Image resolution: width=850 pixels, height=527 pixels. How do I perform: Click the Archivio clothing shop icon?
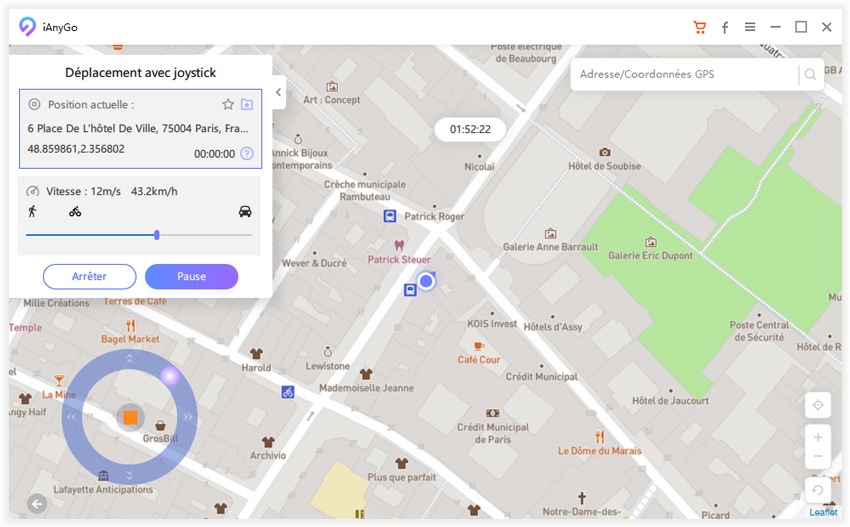pyautogui.click(x=268, y=442)
